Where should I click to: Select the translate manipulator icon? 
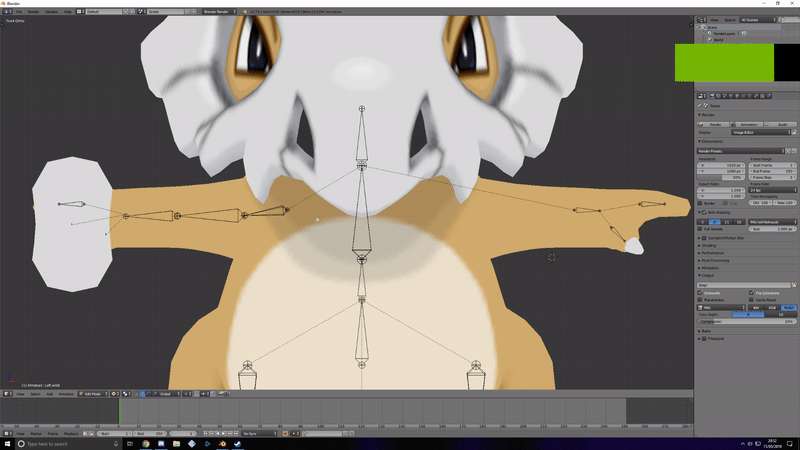[x=142, y=394]
